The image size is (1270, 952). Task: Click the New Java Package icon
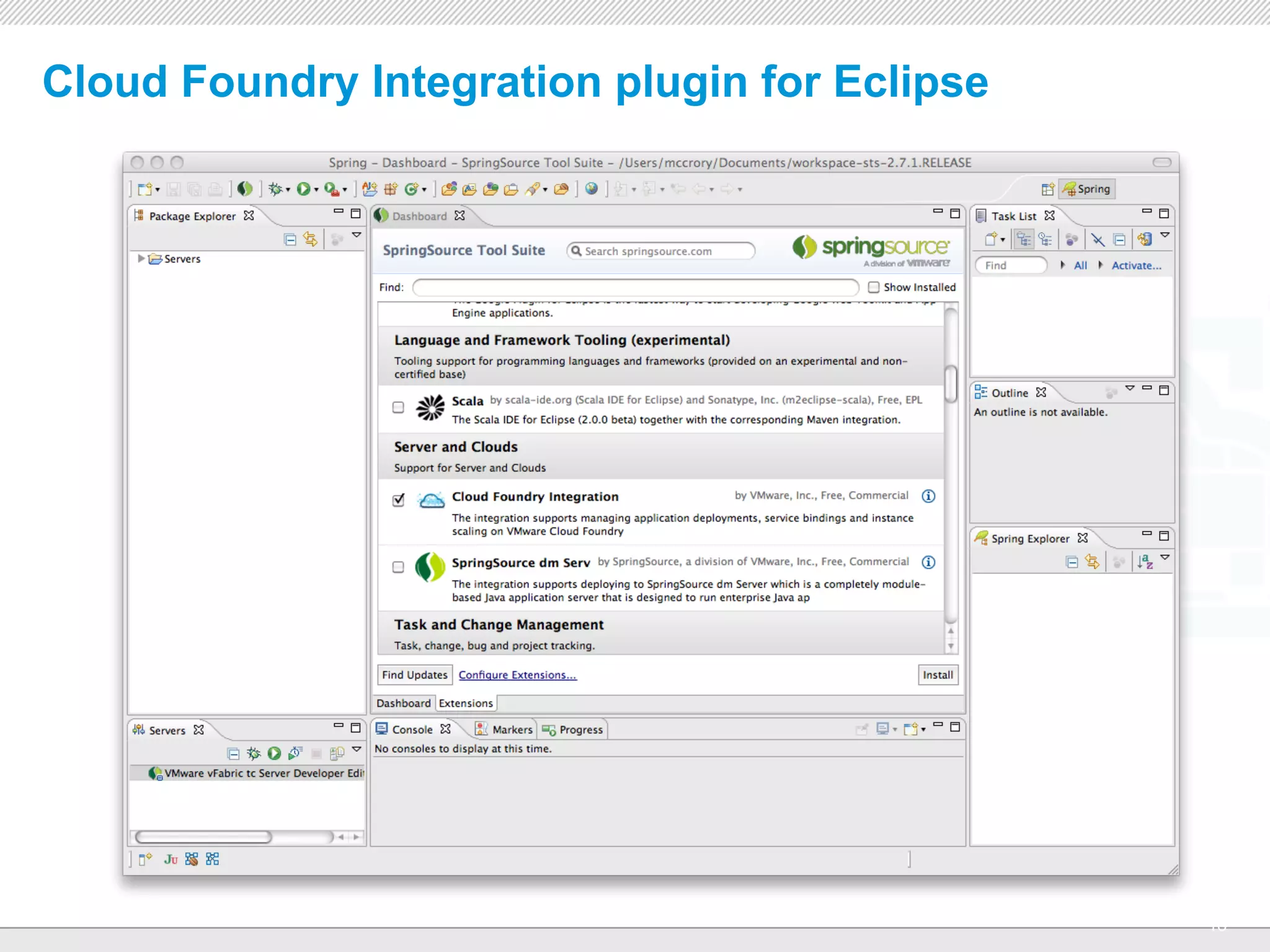tap(391, 188)
